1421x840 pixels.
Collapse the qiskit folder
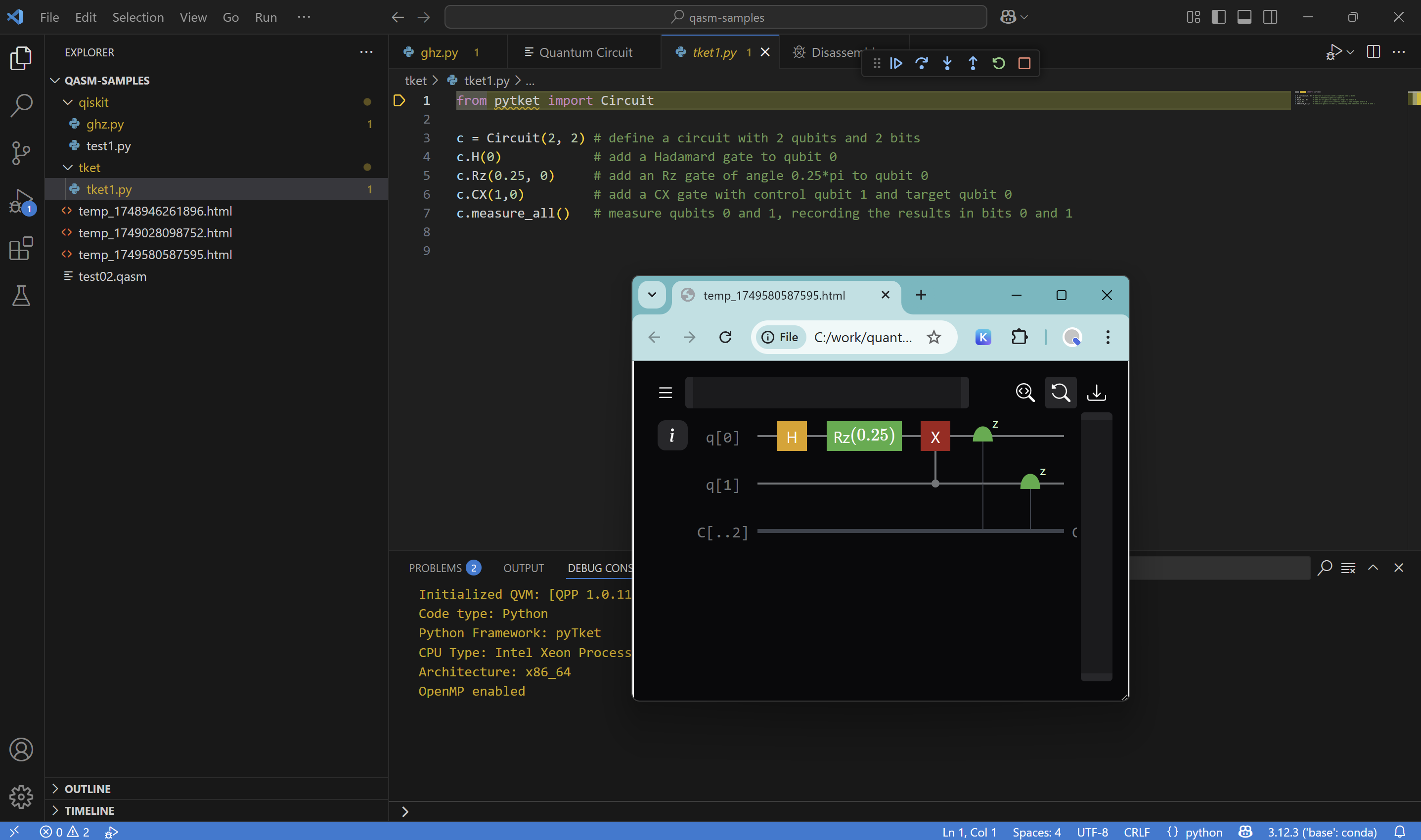[x=68, y=102]
